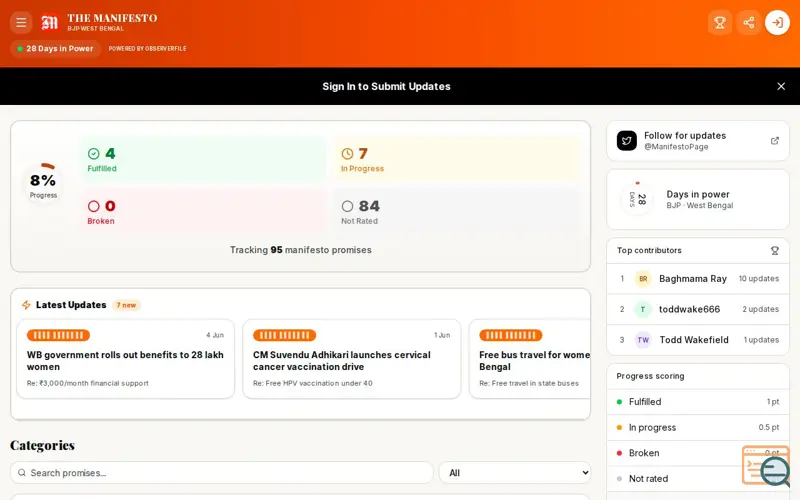Open Free bus travel for women update
The height and width of the screenshot is (500, 800).
530,359
